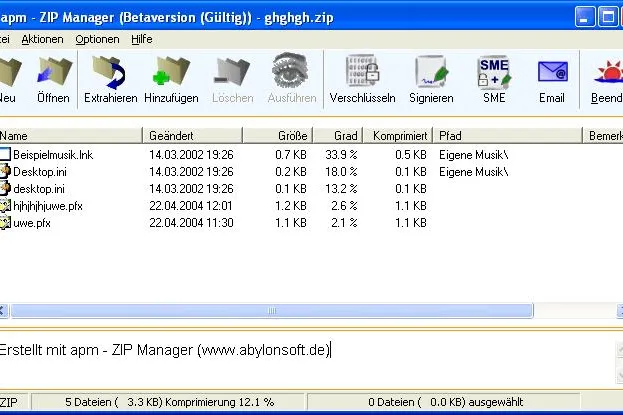
Task: Sort by the Größe column header
Action: click(x=278, y=136)
